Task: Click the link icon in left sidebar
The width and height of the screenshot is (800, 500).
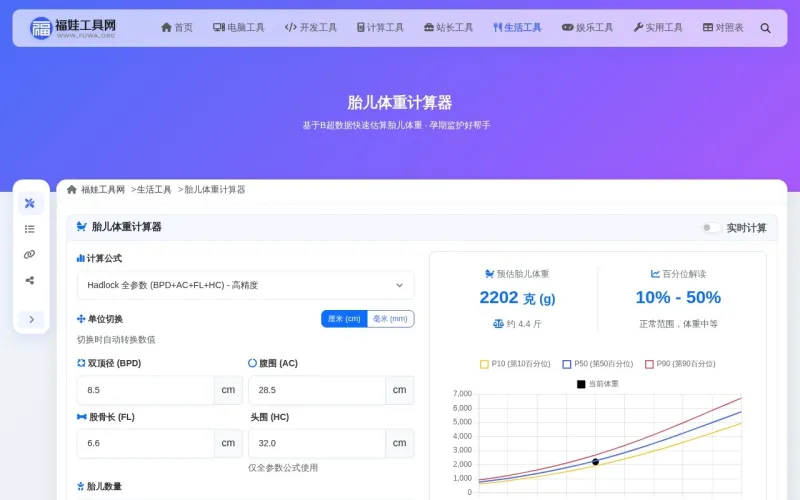Action: point(30,254)
